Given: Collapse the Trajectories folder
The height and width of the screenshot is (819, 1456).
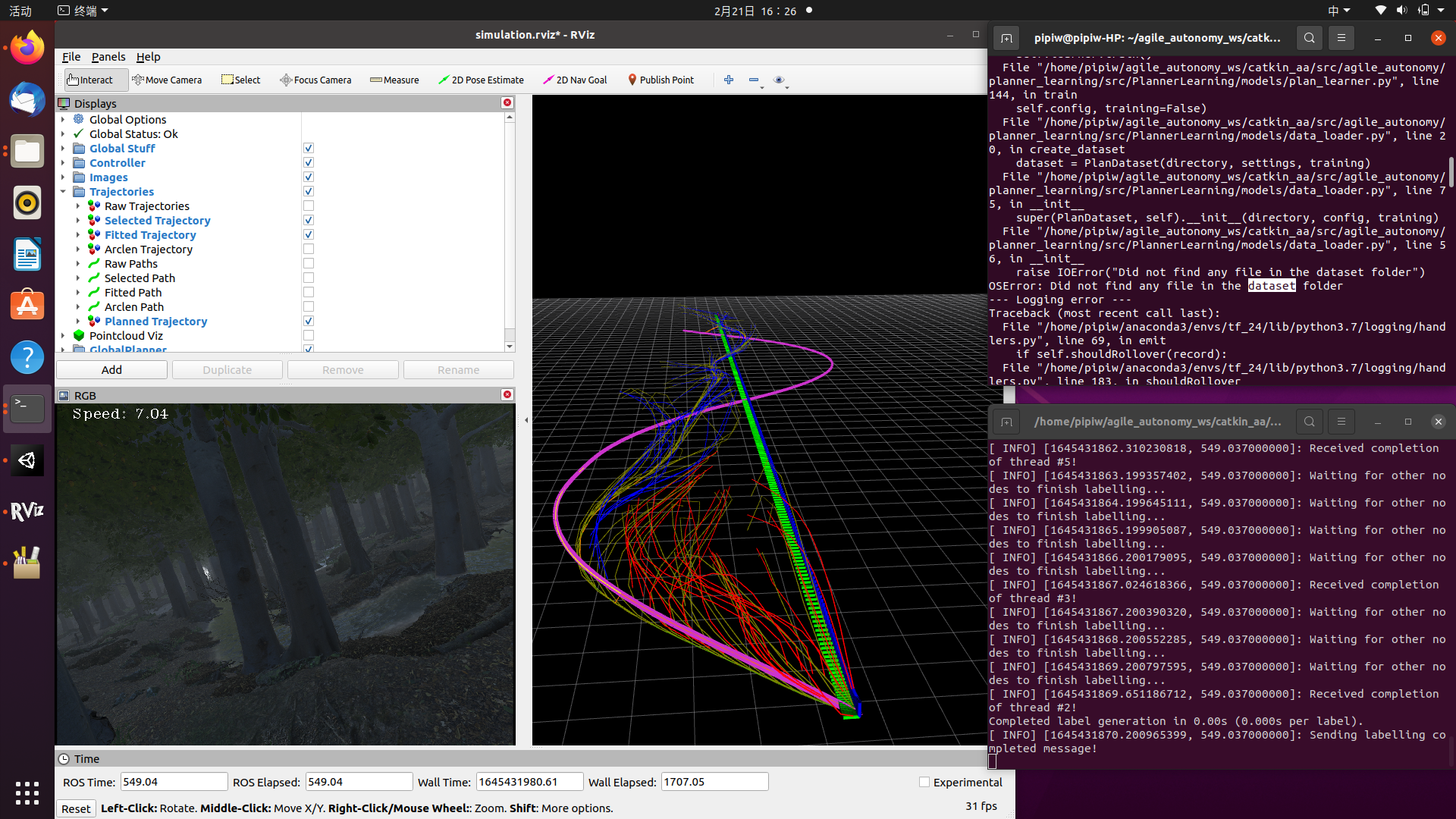Looking at the screenshot, I should pos(63,192).
